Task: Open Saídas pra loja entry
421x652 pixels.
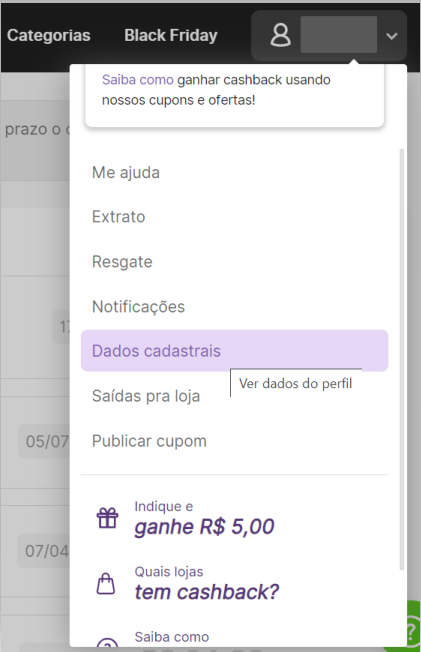Action: pyautogui.click(x=146, y=396)
